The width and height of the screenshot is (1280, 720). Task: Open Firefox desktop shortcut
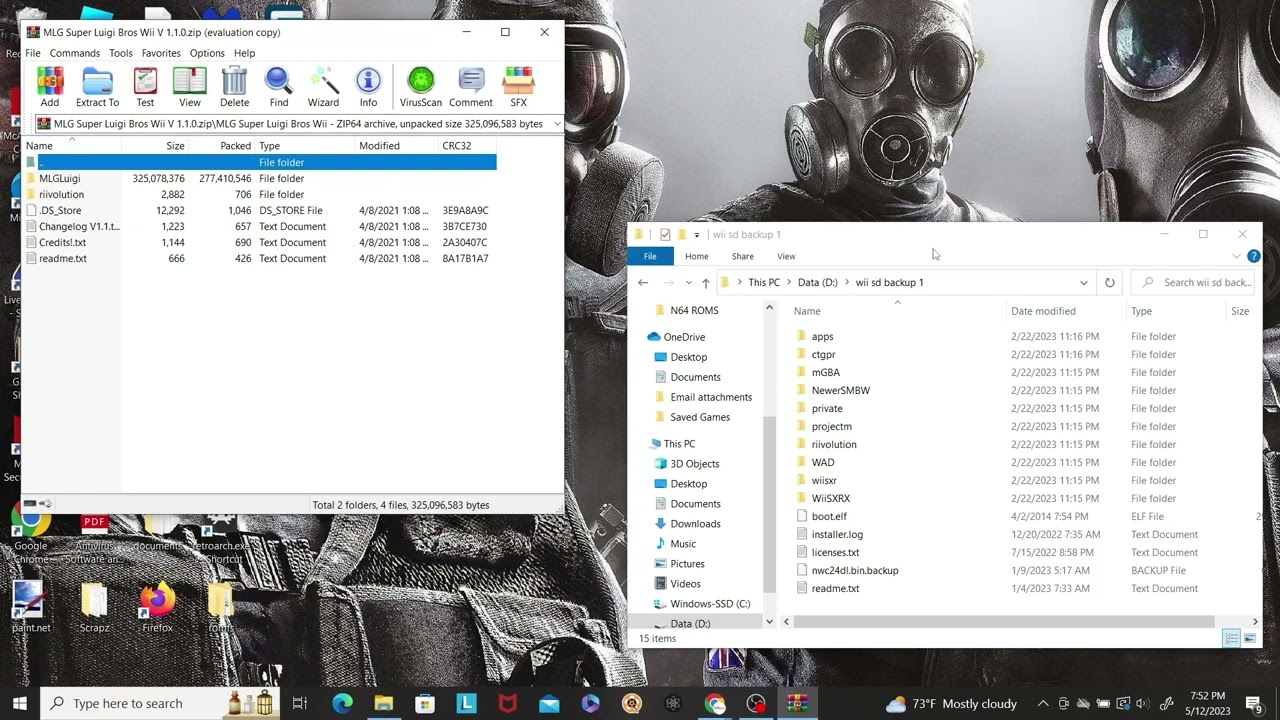(x=157, y=608)
